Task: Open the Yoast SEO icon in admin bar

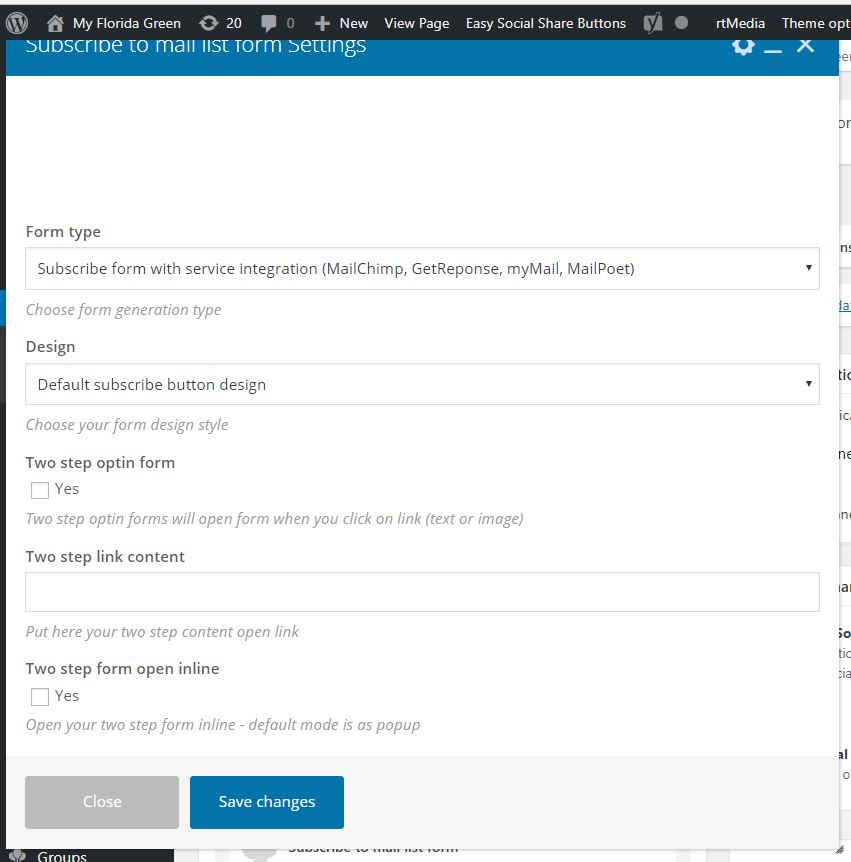Action: point(653,23)
